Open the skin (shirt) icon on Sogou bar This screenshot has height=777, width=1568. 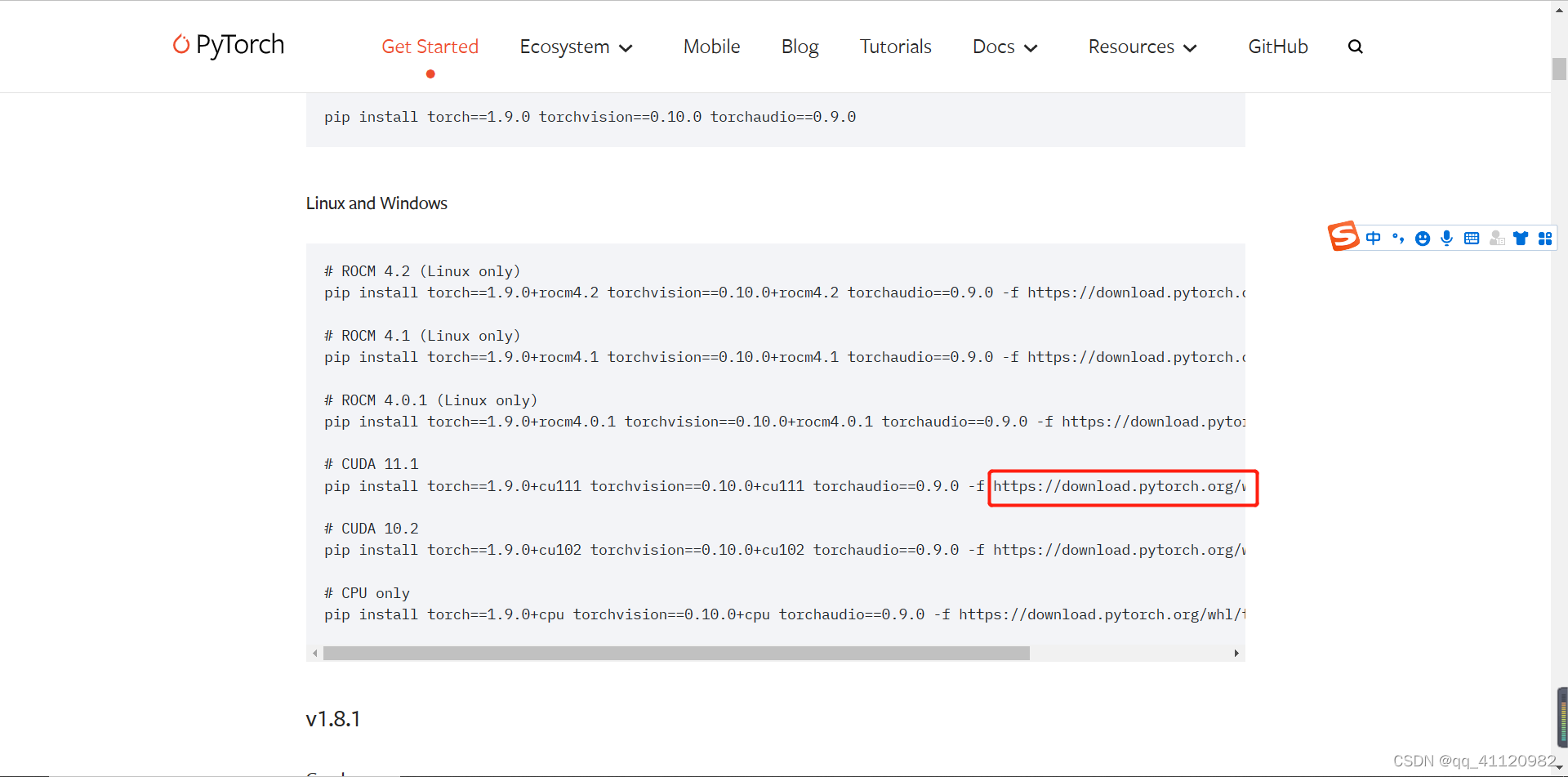click(1521, 239)
